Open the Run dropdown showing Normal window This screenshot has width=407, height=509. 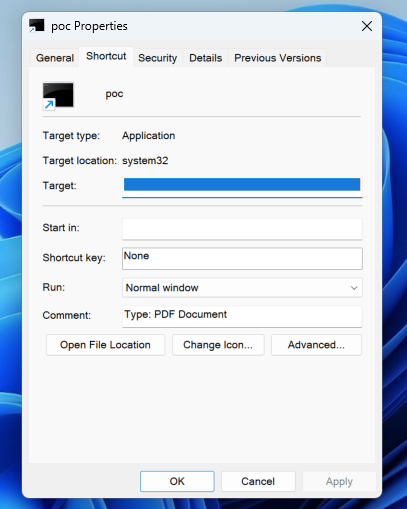(242, 288)
